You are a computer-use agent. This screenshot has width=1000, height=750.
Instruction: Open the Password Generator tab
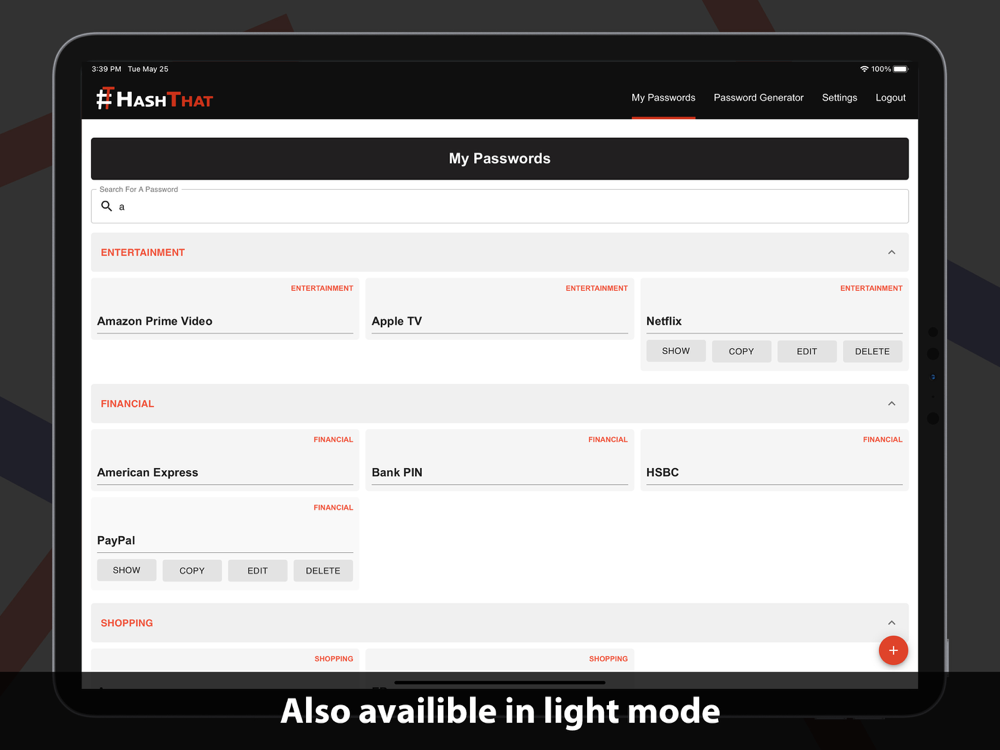(758, 98)
